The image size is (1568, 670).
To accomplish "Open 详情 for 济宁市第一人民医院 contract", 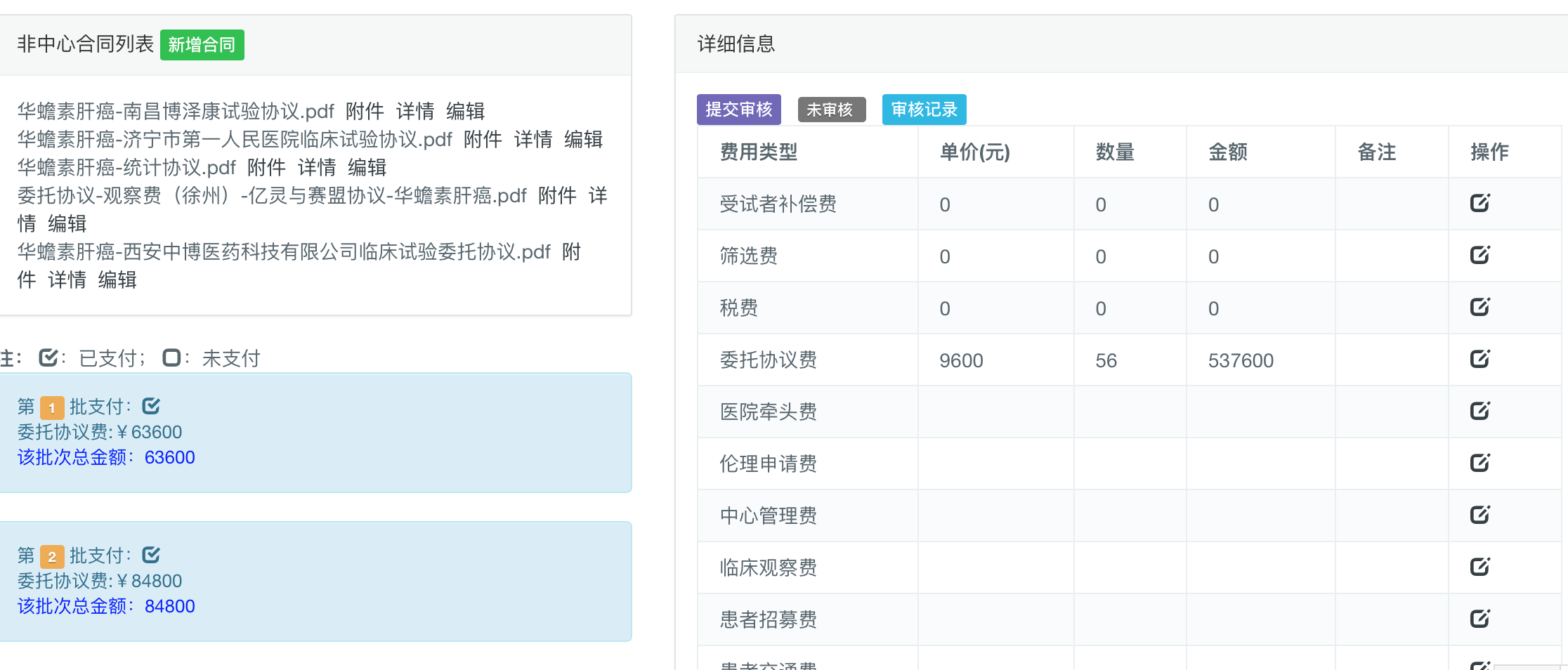I will pos(533,139).
